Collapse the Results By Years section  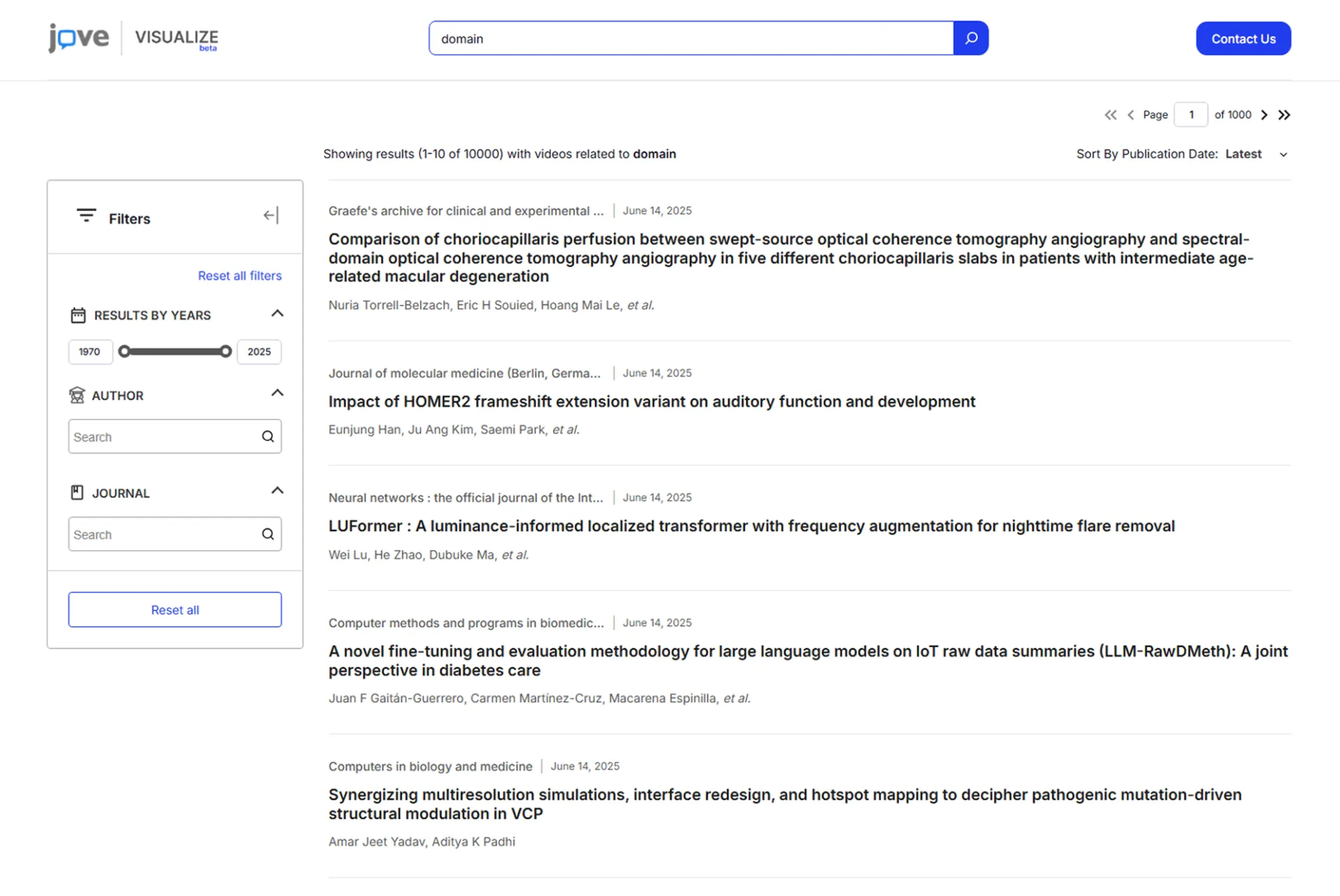point(277,314)
